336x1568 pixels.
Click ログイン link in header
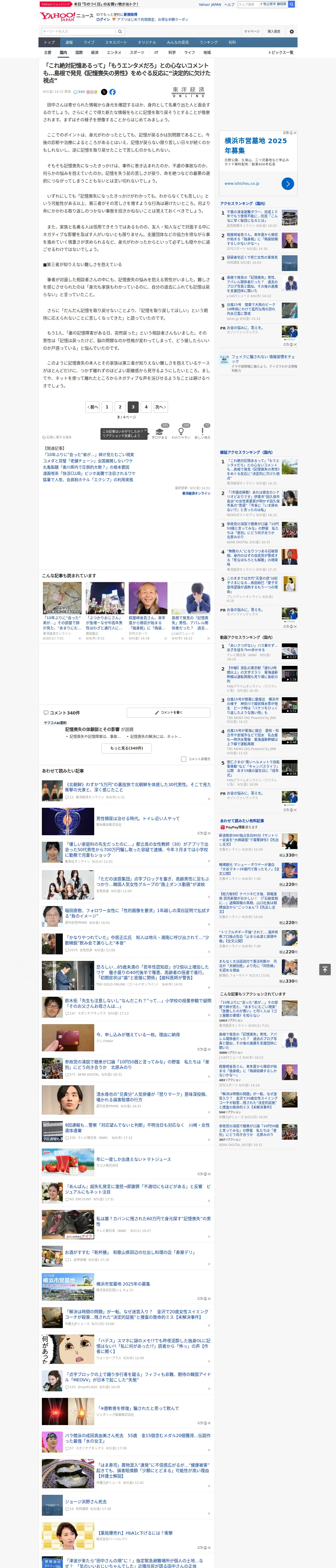click(x=103, y=20)
